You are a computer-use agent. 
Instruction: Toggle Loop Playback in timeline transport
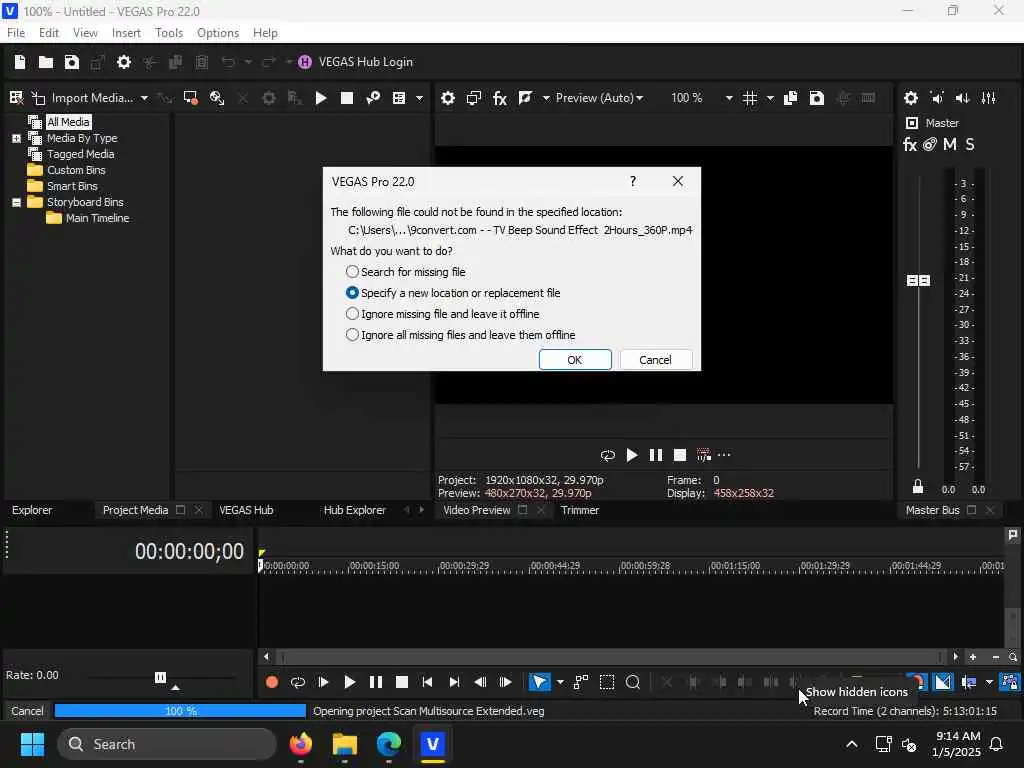pyautogui.click(x=298, y=682)
